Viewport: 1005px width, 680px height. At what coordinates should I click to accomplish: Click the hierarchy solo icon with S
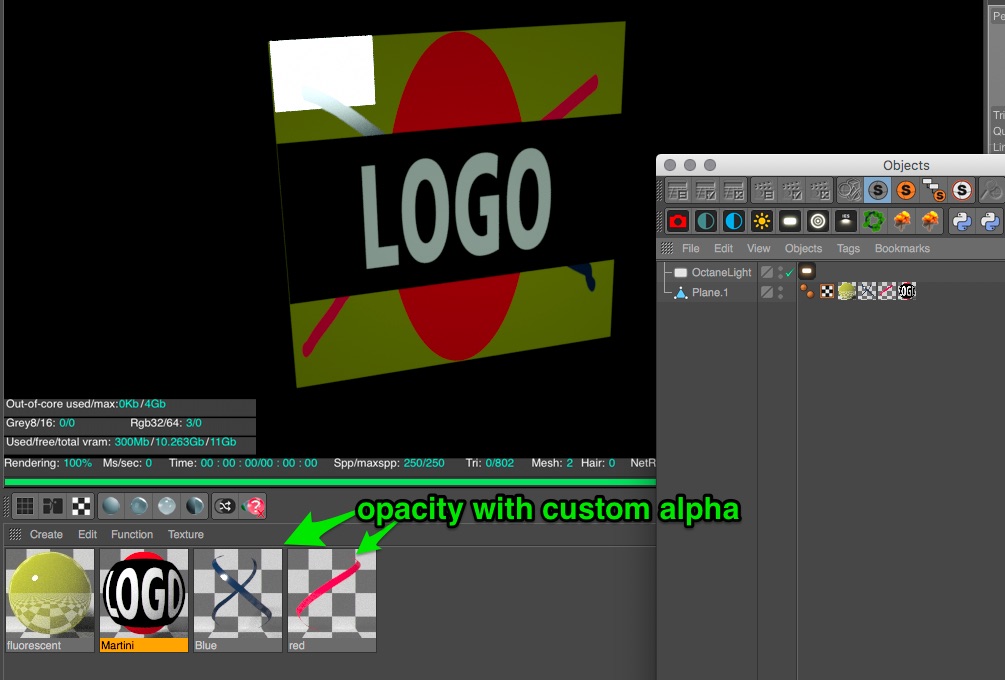[x=934, y=190]
